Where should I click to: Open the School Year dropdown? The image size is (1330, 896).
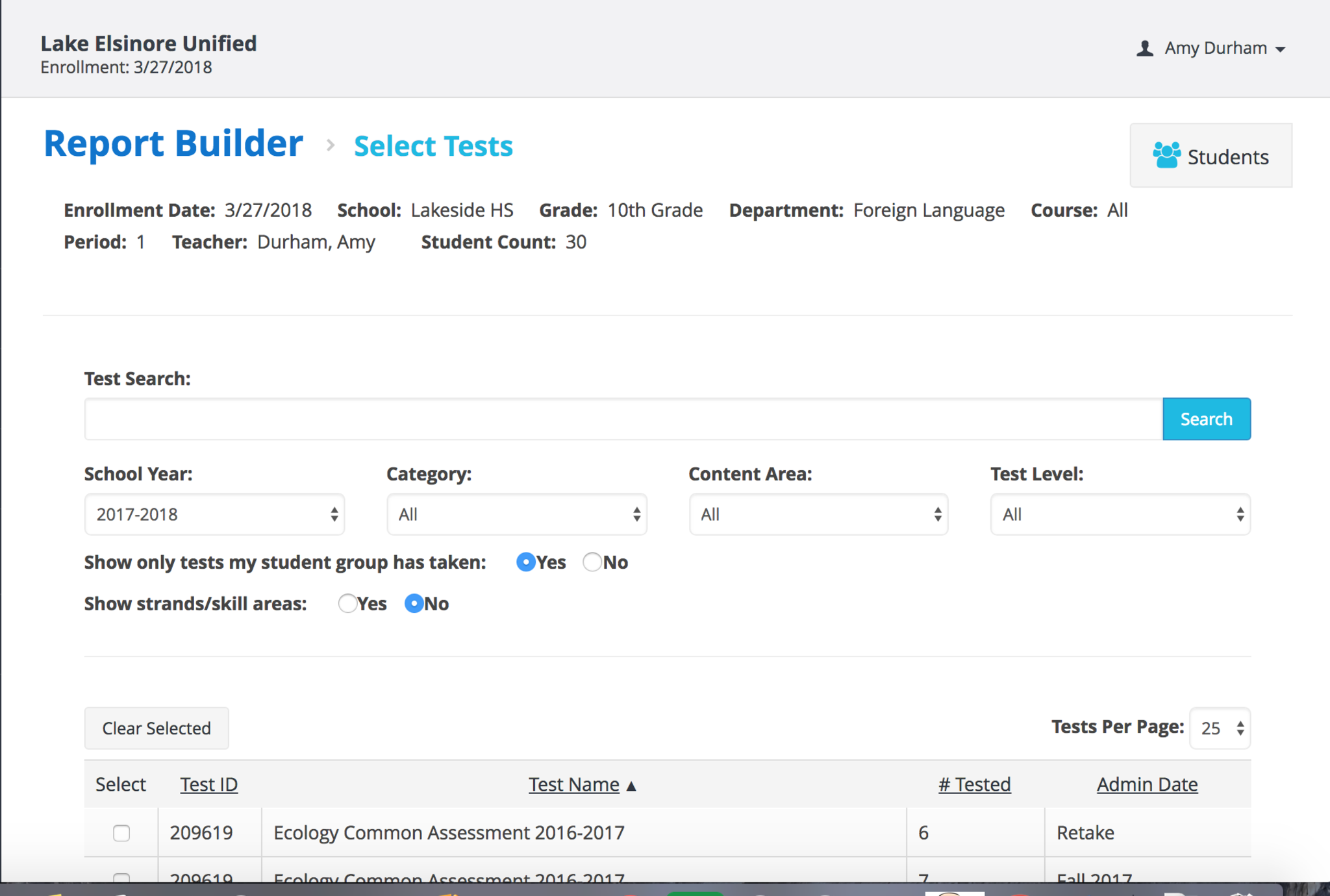click(x=214, y=515)
